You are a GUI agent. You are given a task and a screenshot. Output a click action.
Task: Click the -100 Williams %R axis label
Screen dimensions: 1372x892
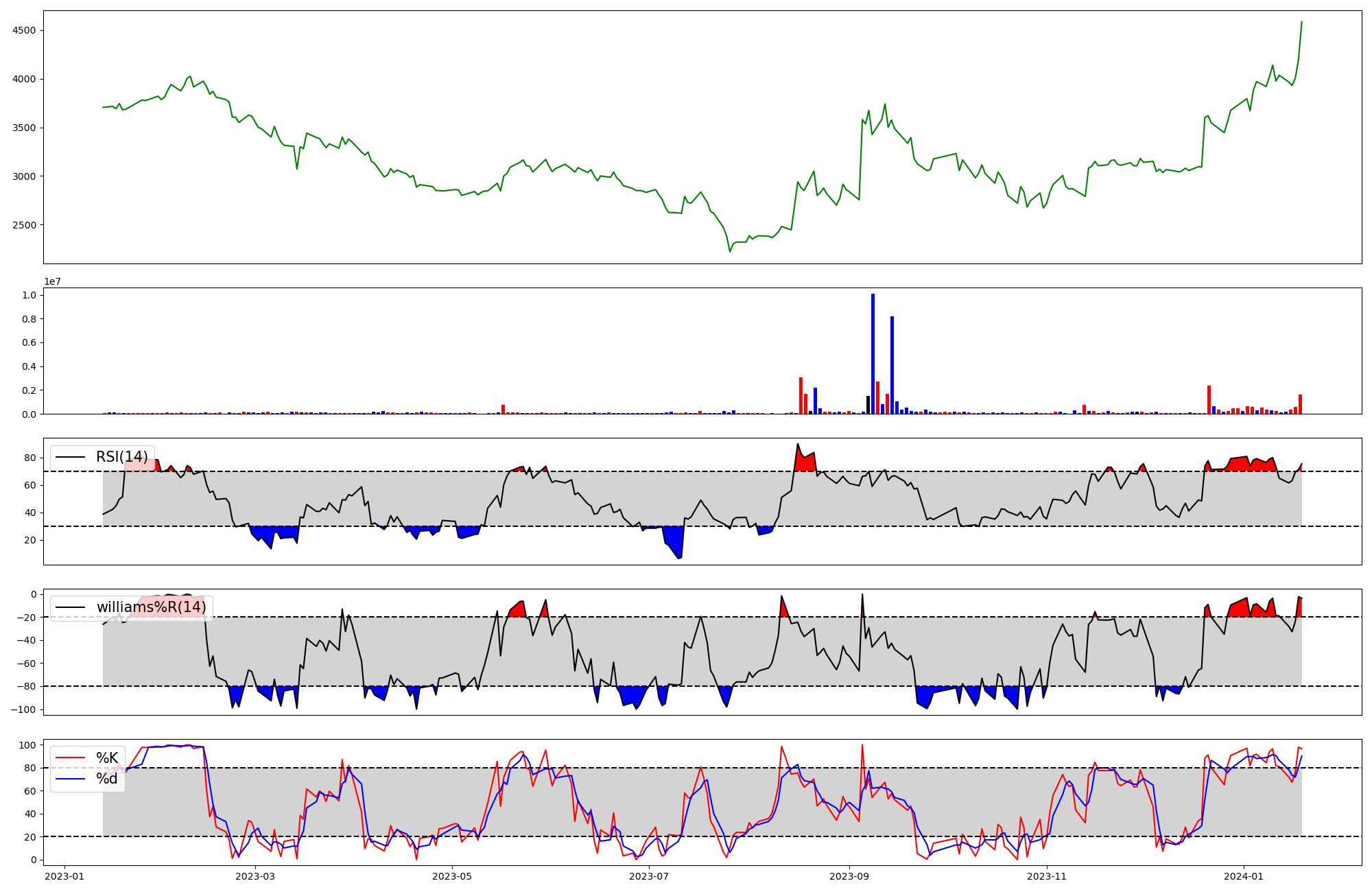[x=24, y=709]
